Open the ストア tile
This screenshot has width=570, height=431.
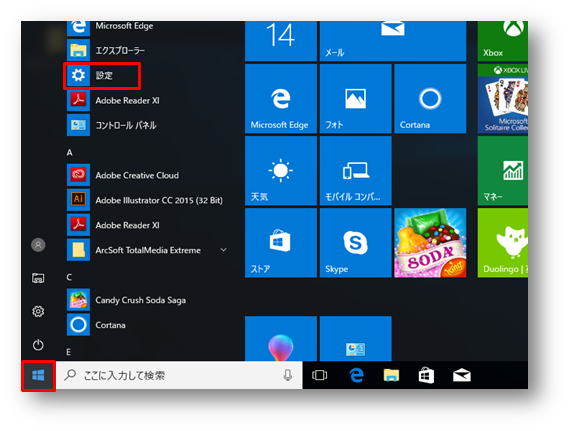tap(281, 243)
